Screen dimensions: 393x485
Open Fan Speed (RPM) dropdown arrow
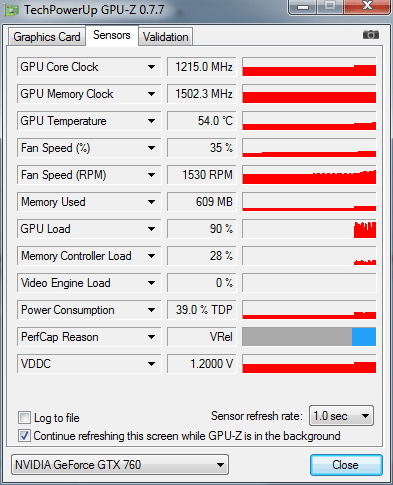click(x=151, y=175)
